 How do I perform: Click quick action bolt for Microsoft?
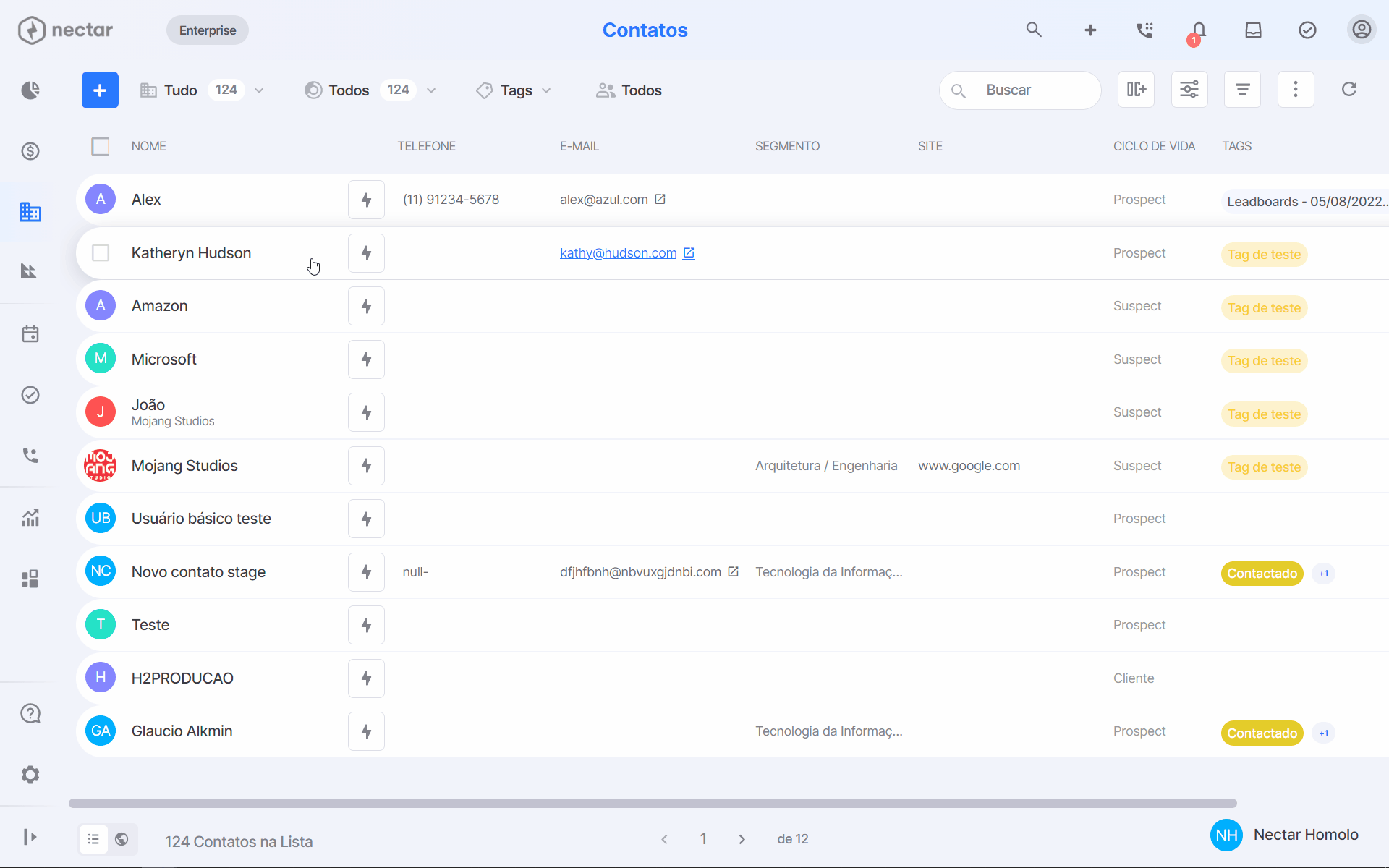(x=366, y=359)
